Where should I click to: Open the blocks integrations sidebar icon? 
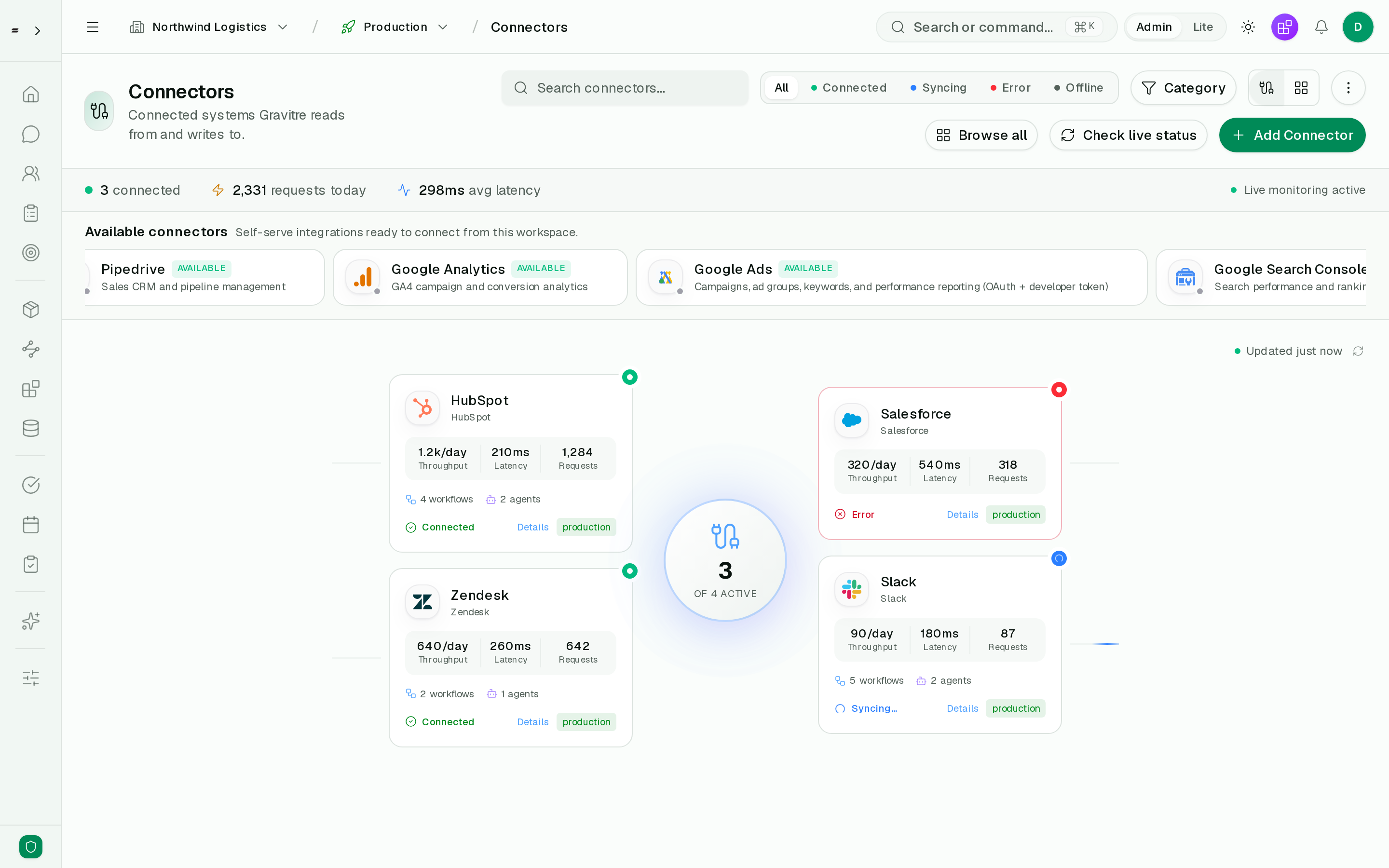pyautogui.click(x=31, y=389)
